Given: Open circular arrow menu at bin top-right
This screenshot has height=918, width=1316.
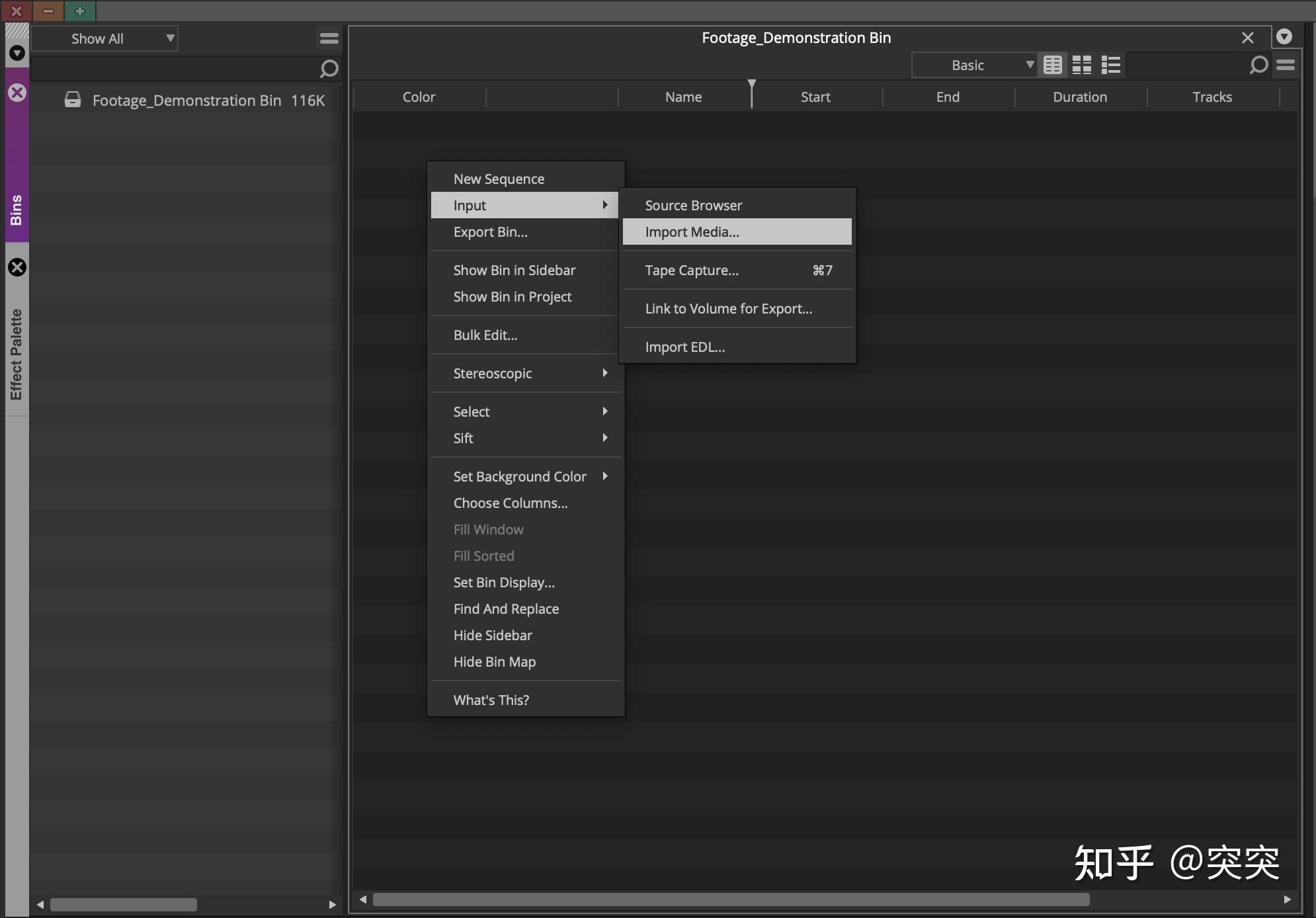Looking at the screenshot, I should (1284, 37).
